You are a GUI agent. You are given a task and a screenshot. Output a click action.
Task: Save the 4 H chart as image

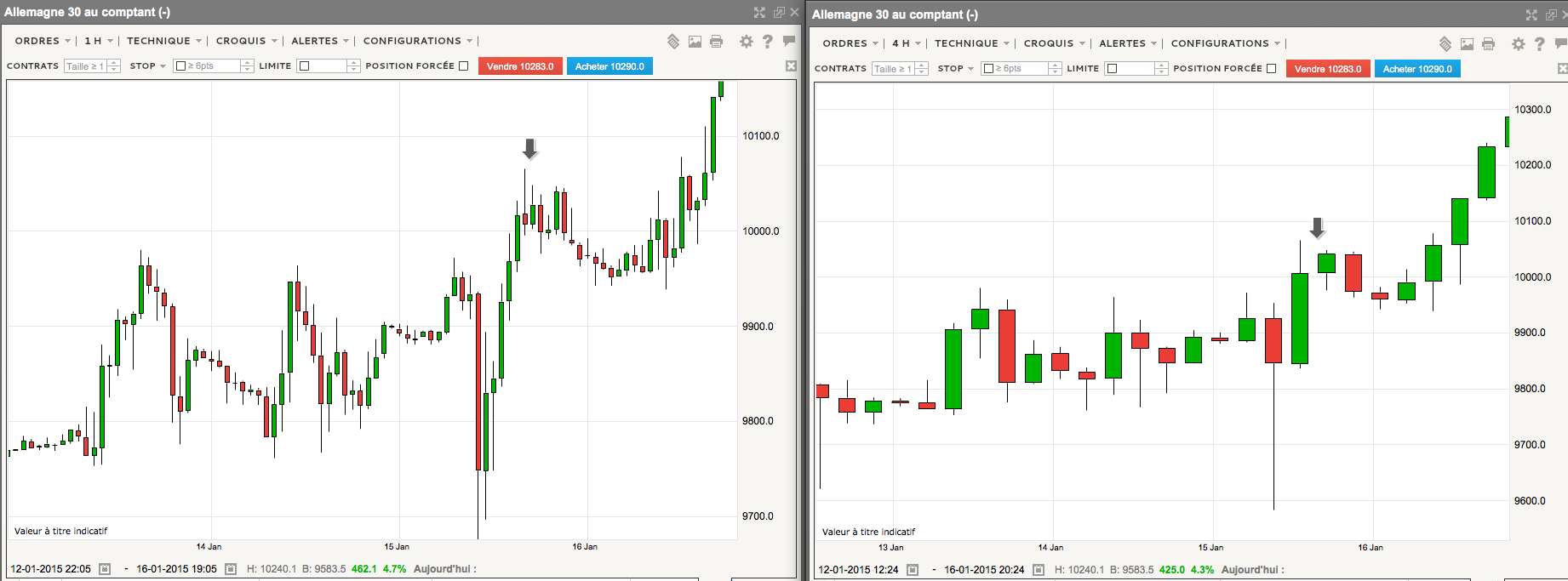coord(1467,44)
